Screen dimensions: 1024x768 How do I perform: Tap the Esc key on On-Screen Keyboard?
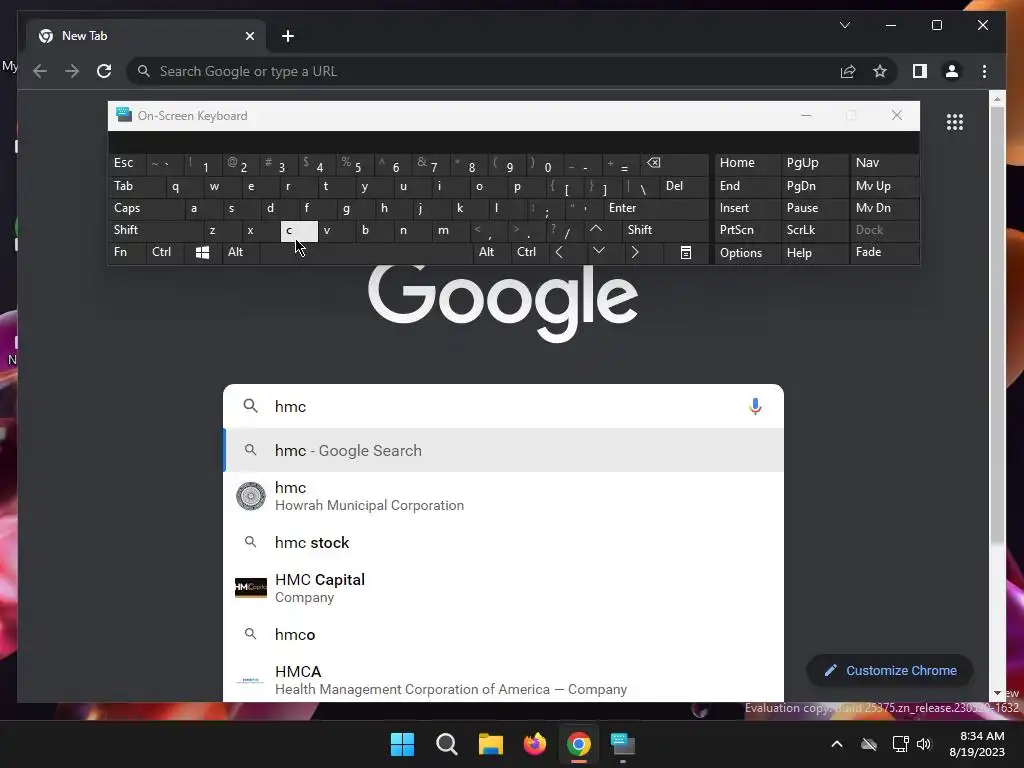click(127, 163)
